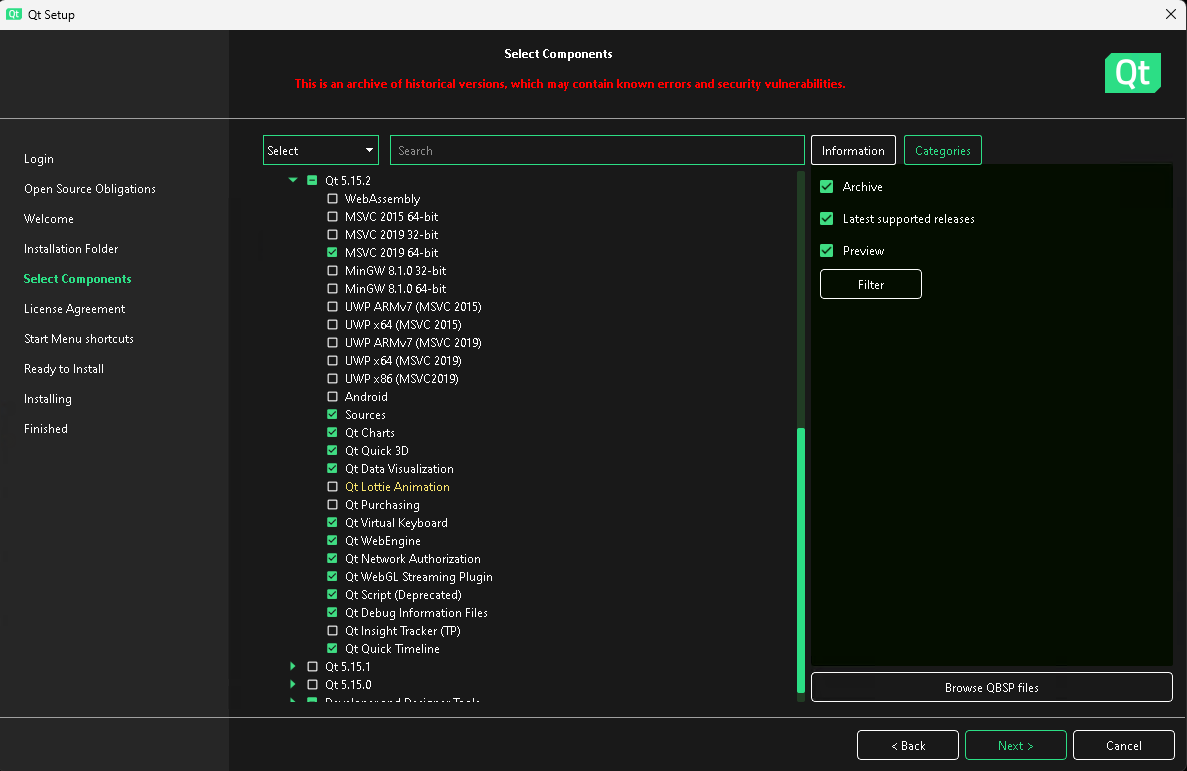The height and width of the screenshot is (771, 1187).
Task: Check the Qt 5.15.0 group checkbox
Action: (x=312, y=685)
